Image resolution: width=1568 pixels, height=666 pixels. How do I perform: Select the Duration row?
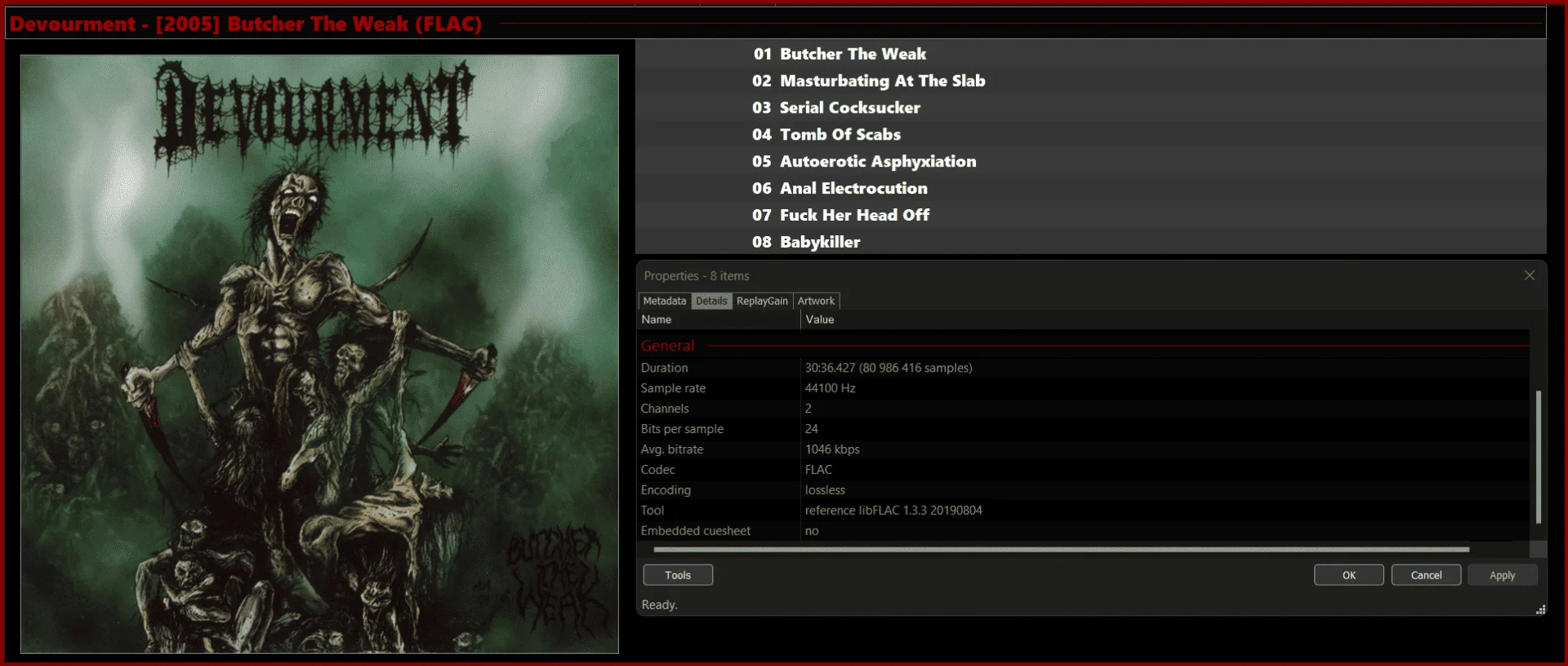(1084, 368)
